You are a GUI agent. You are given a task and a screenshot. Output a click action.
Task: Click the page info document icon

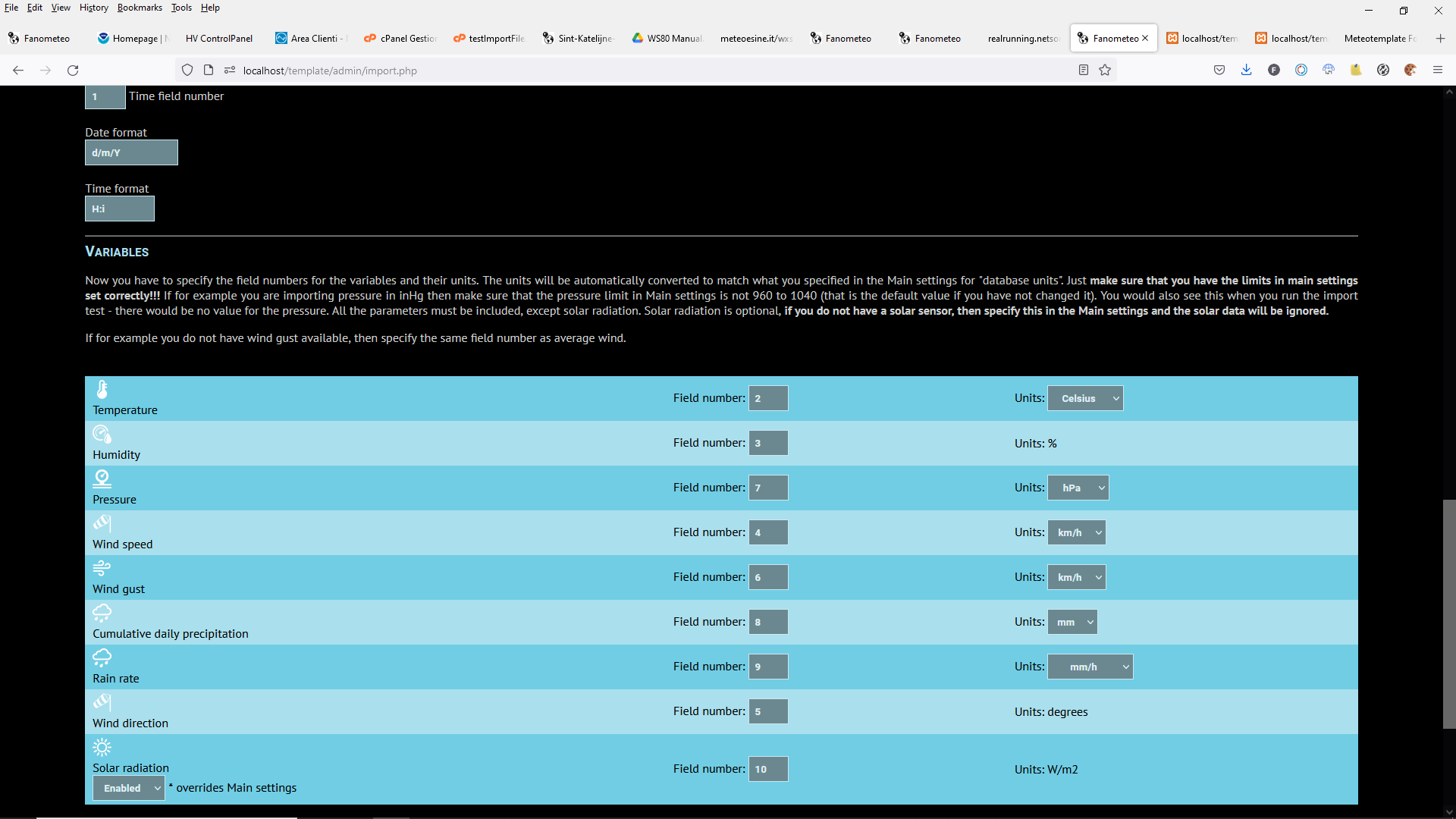pos(209,70)
